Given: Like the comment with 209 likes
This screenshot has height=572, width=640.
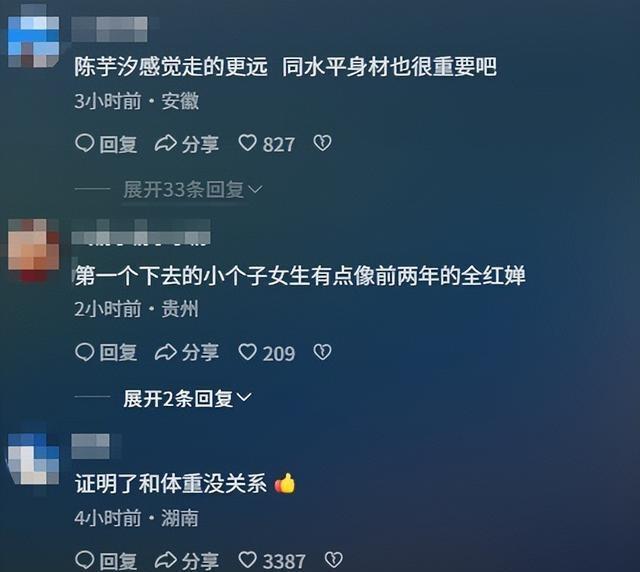Looking at the screenshot, I should [x=266, y=353].
